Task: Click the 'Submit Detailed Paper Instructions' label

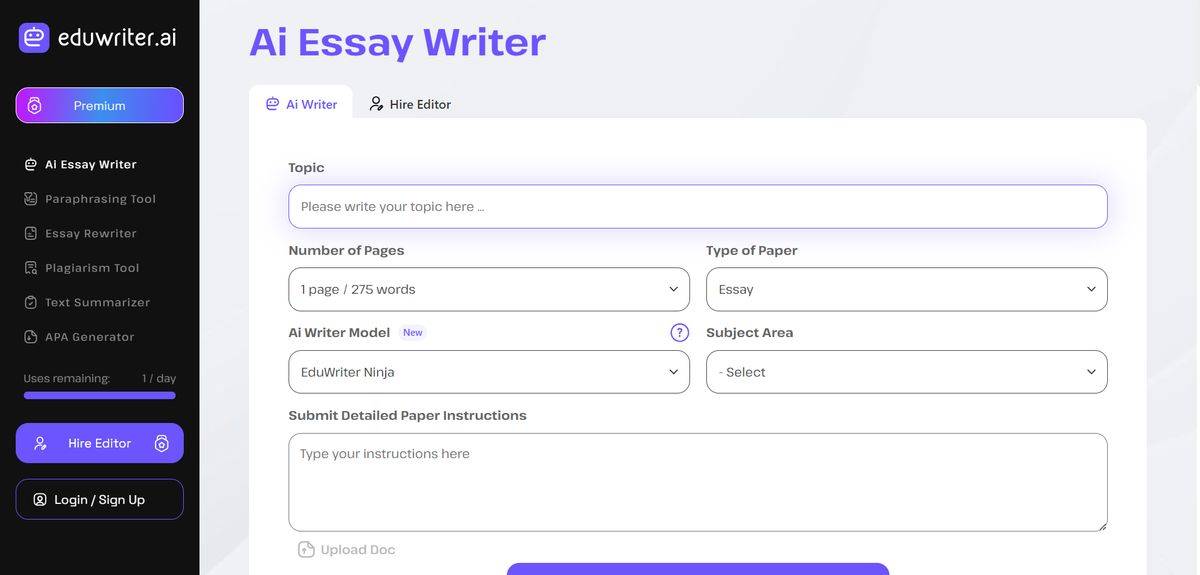Action: [407, 415]
